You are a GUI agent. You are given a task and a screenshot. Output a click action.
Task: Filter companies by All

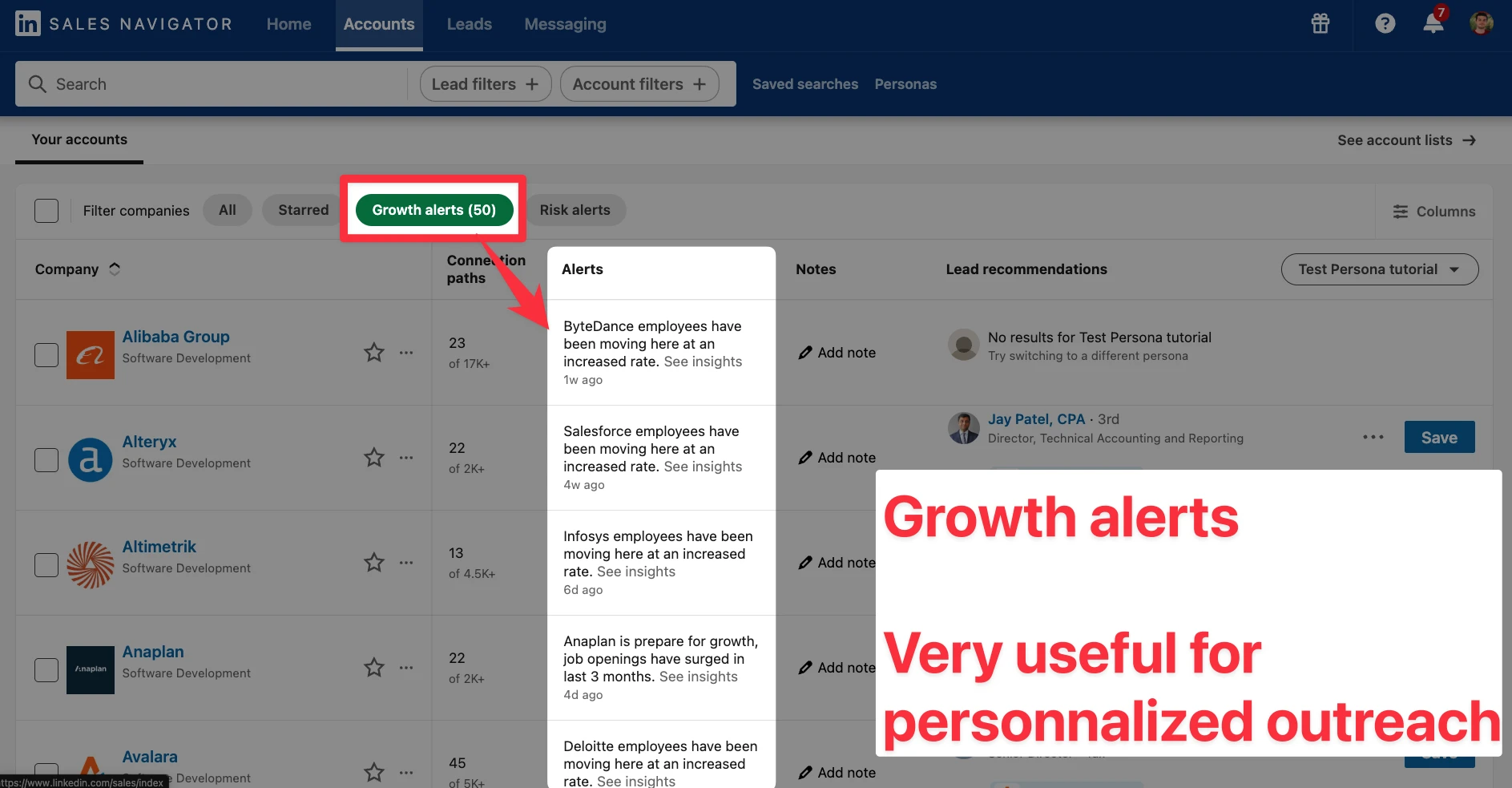pos(228,210)
